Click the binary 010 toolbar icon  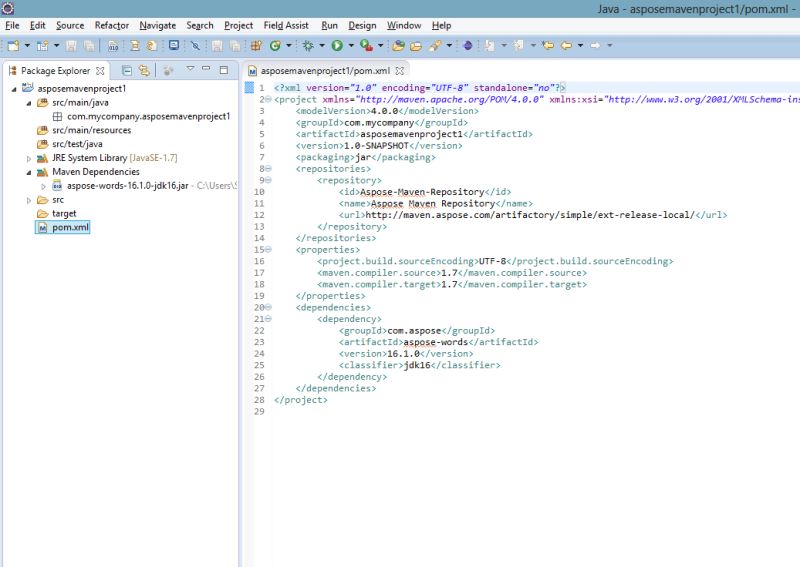pyautogui.click(x=113, y=45)
